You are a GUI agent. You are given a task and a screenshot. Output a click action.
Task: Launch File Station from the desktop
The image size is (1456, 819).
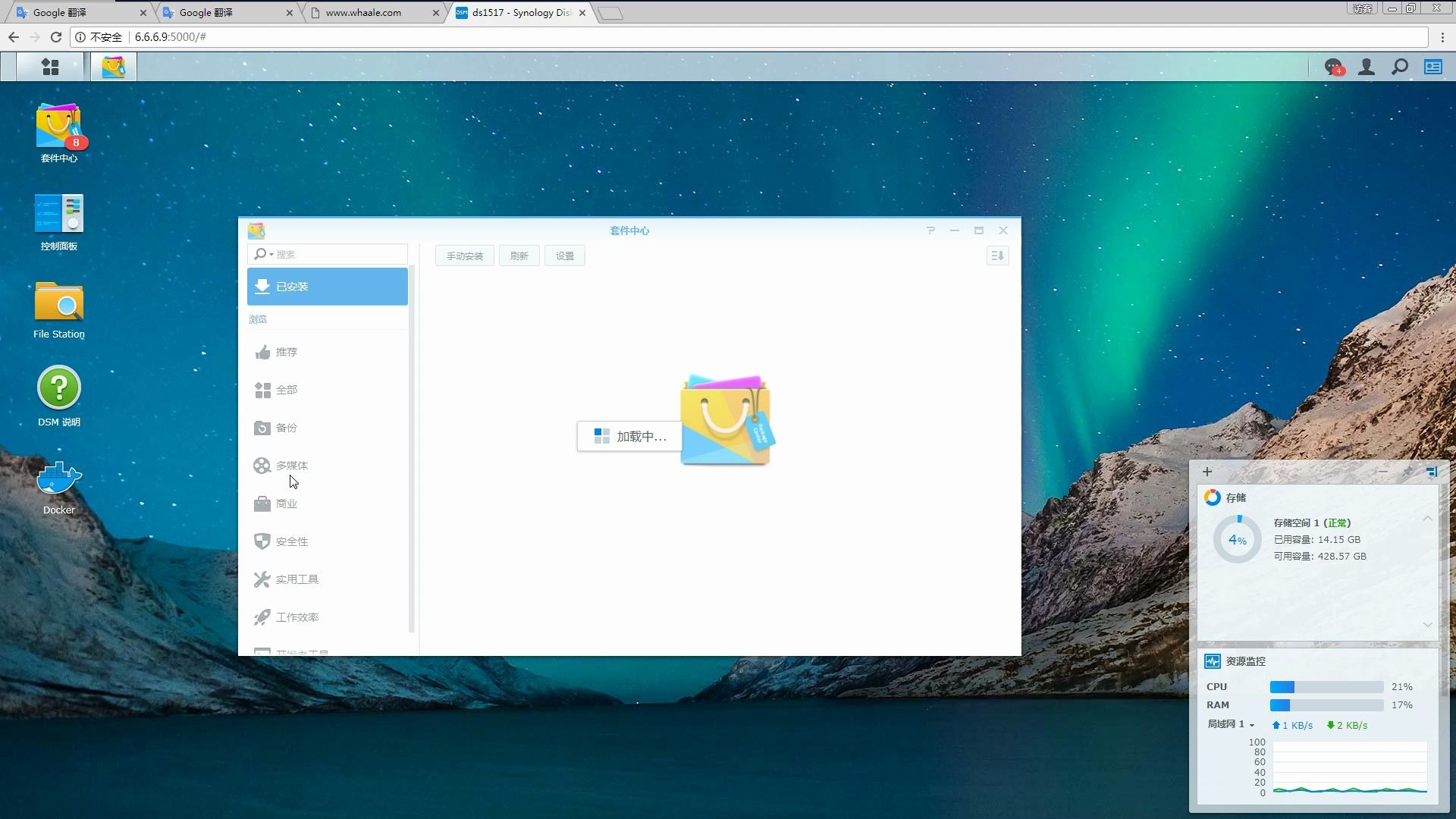(x=59, y=310)
